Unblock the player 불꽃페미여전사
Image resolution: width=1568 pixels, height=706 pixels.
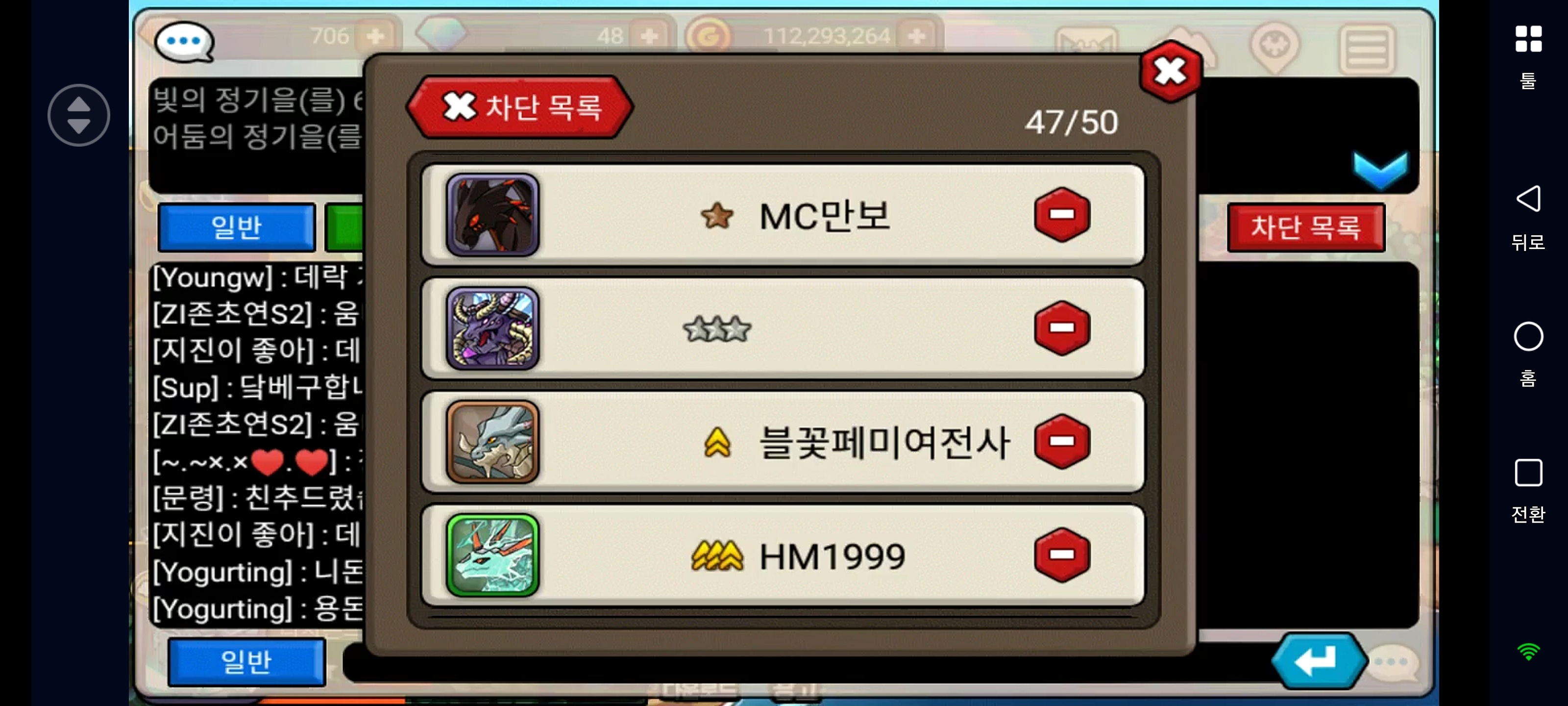click(x=1061, y=441)
